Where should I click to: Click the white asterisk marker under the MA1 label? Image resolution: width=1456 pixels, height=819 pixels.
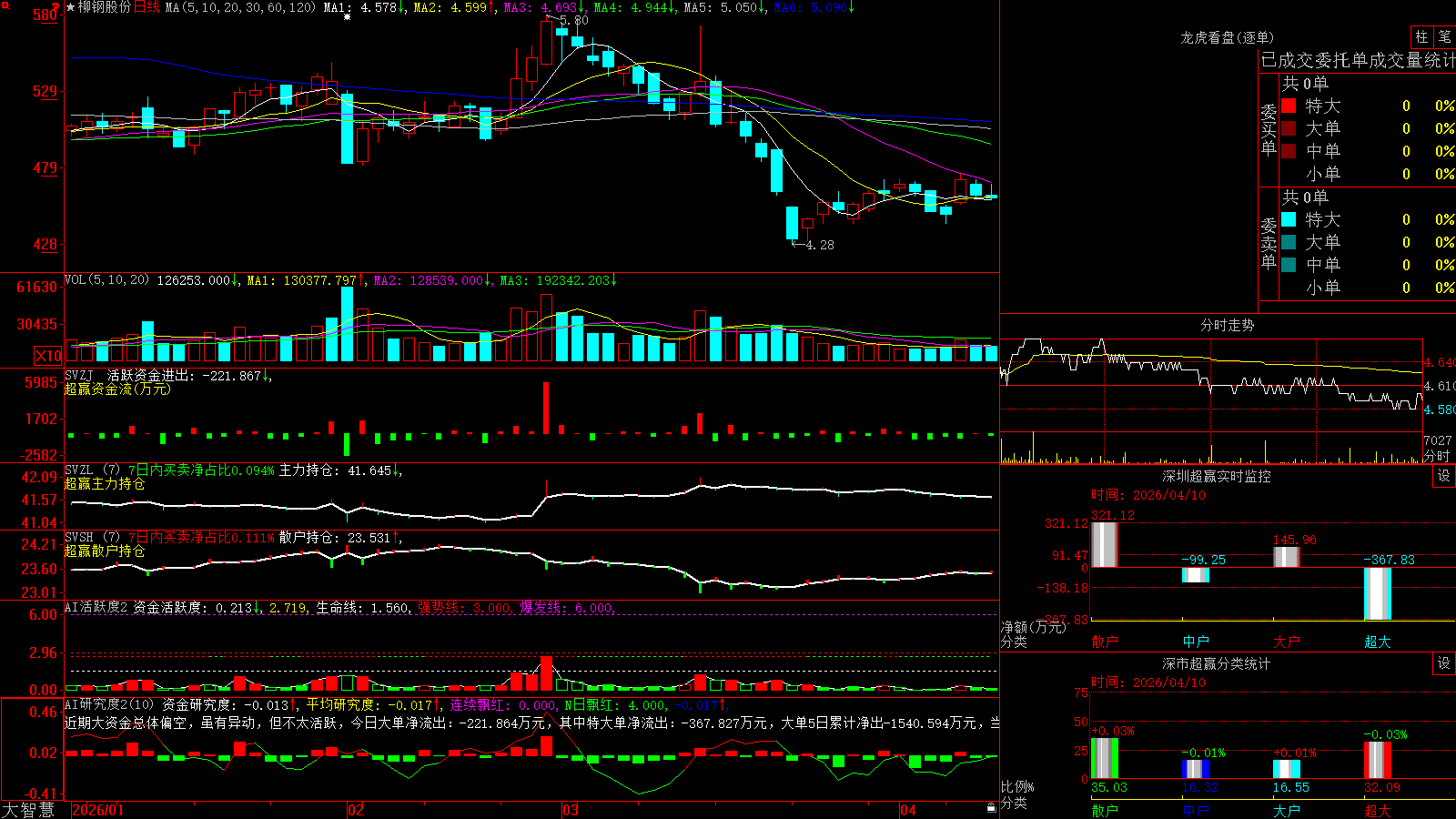(347, 17)
